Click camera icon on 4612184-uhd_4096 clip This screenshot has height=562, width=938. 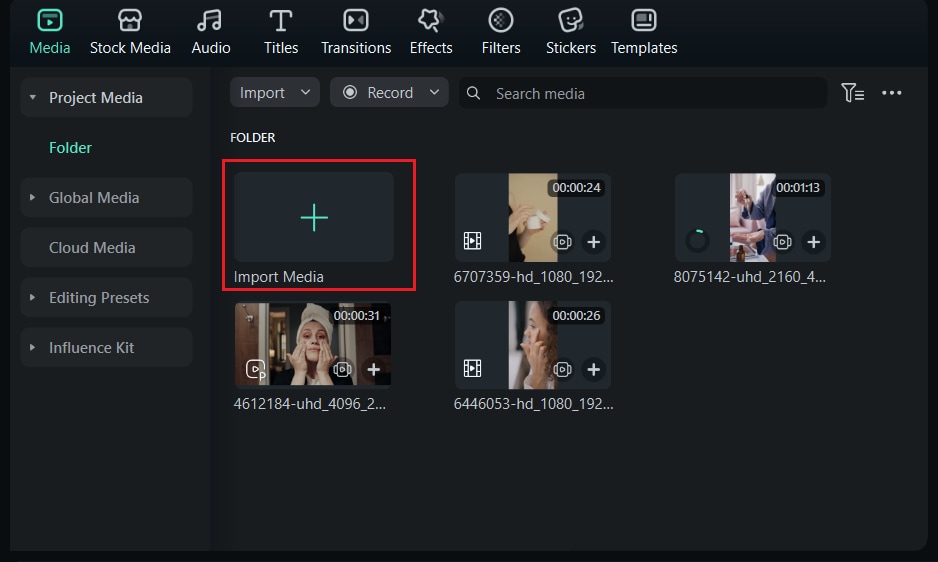pyautogui.click(x=342, y=369)
